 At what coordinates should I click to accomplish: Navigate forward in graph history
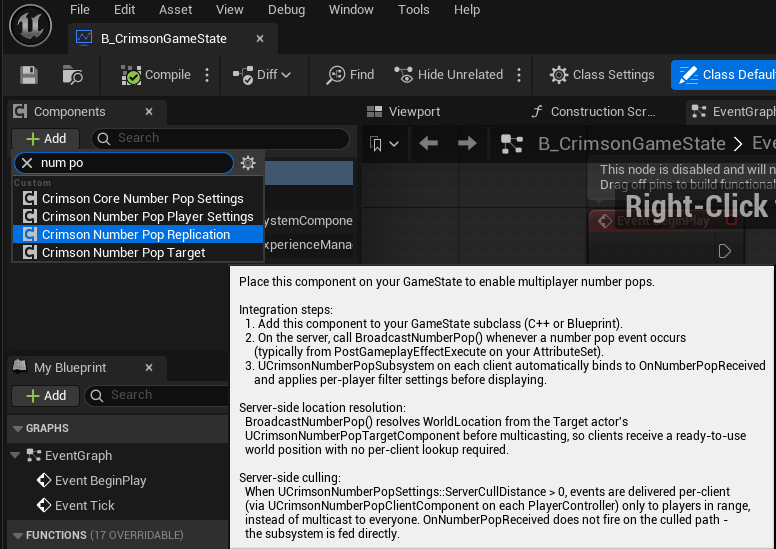point(467,144)
